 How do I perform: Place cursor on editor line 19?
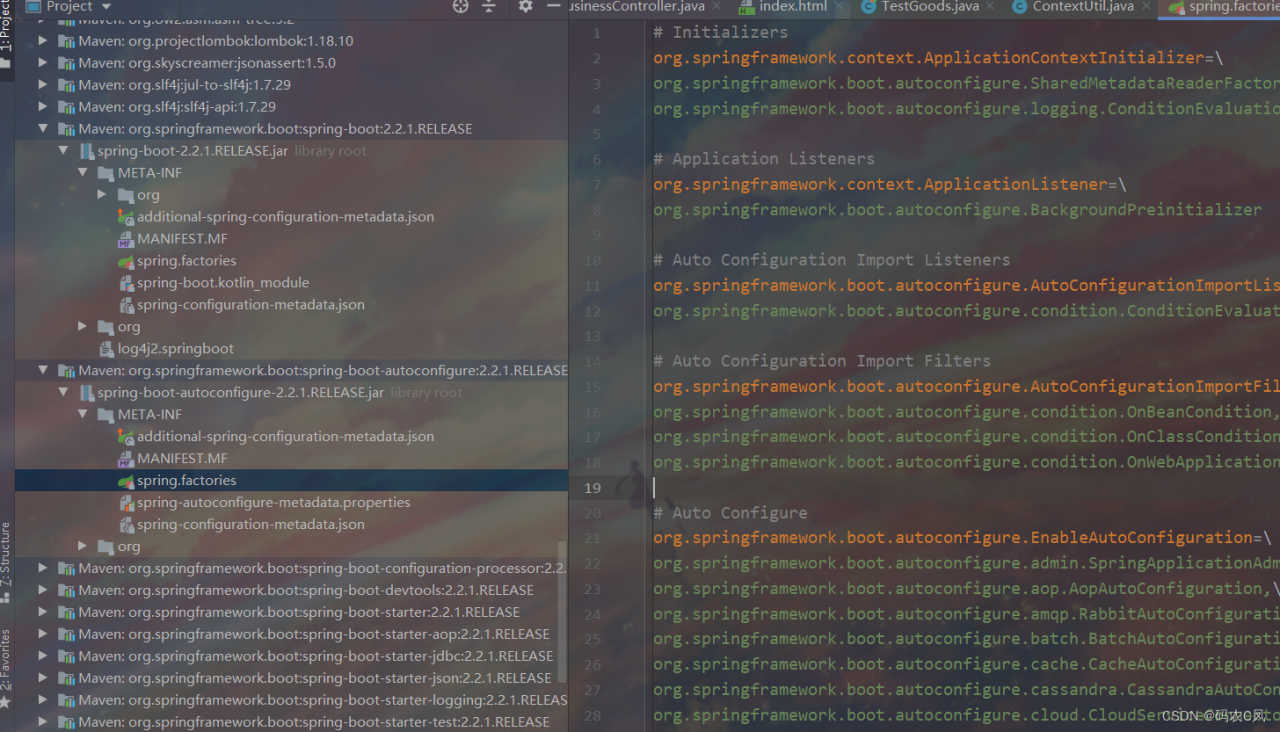[x=960, y=488]
